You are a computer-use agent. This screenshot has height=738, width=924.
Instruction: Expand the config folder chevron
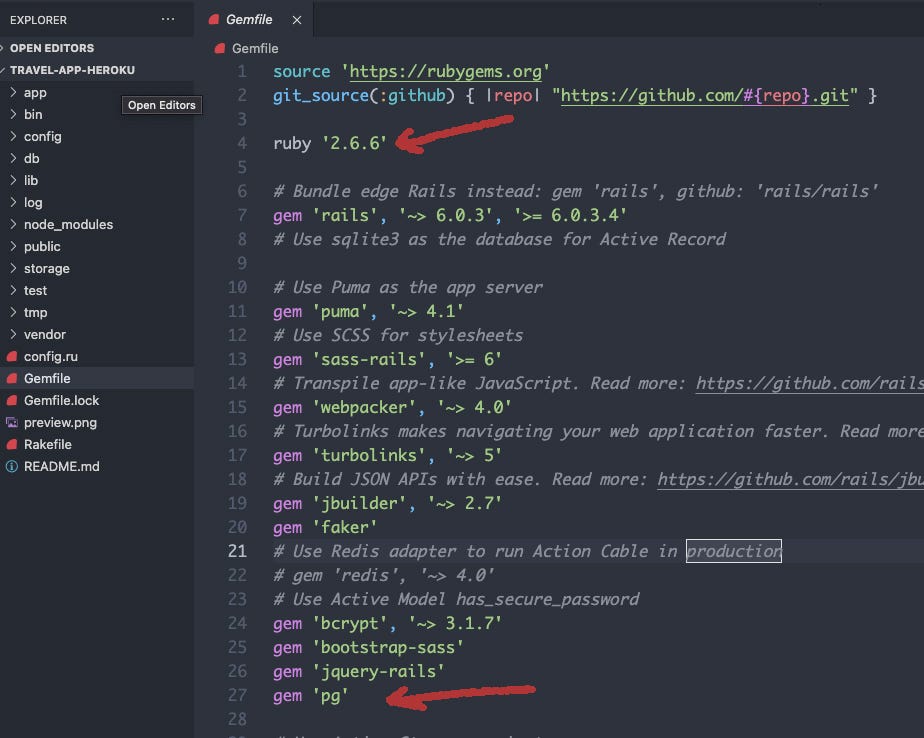[13, 136]
